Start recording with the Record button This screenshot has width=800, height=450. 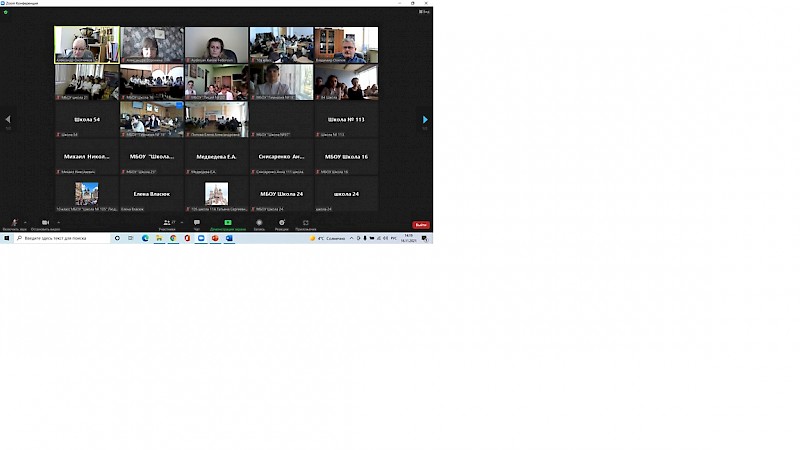pyautogui.click(x=259, y=223)
